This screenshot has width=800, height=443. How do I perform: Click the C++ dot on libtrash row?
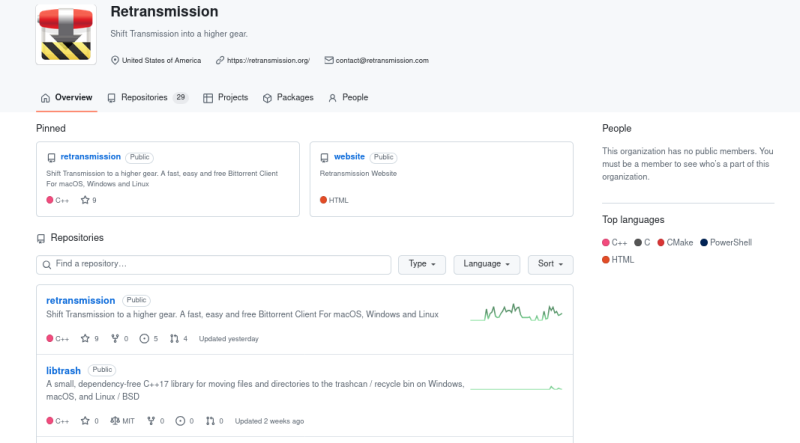pyautogui.click(x=49, y=421)
